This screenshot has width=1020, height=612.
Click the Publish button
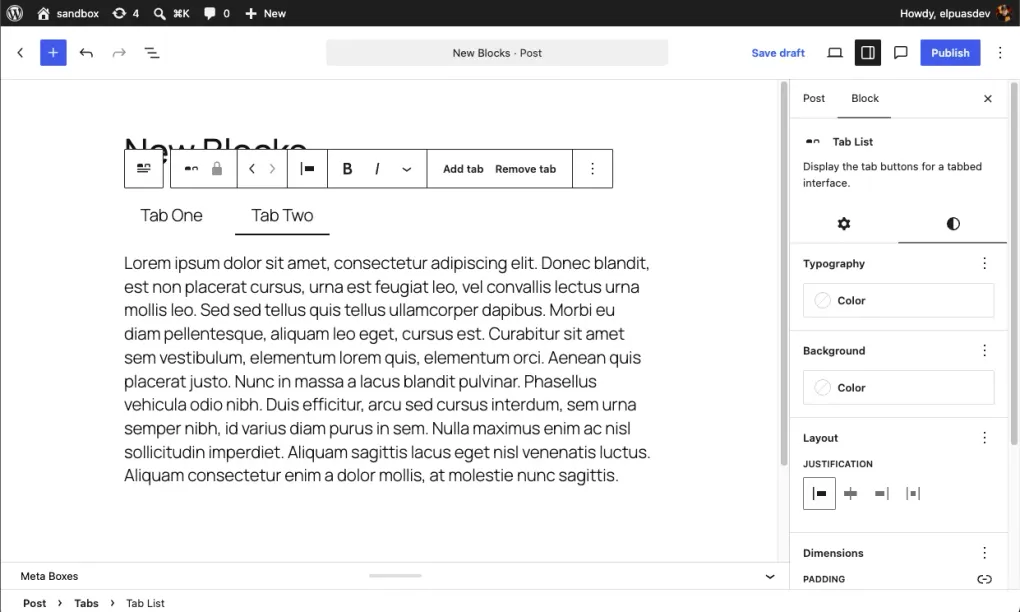[950, 53]
